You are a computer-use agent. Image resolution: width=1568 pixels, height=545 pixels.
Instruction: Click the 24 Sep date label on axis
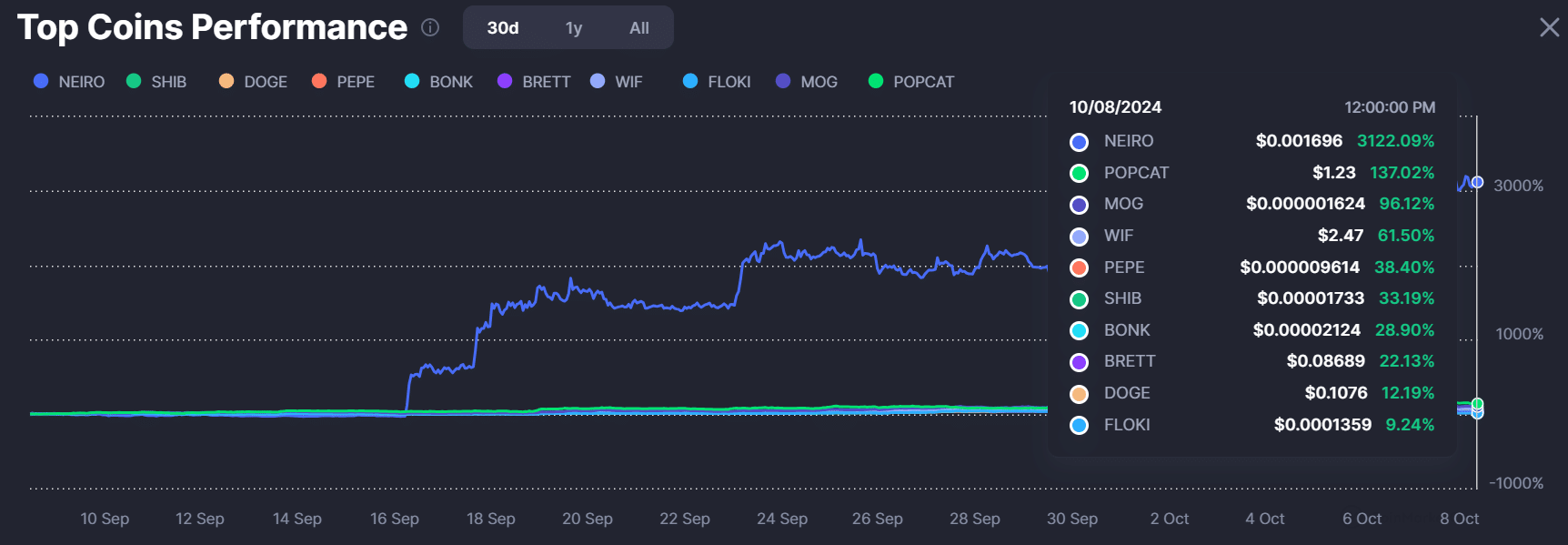point(782,519)
